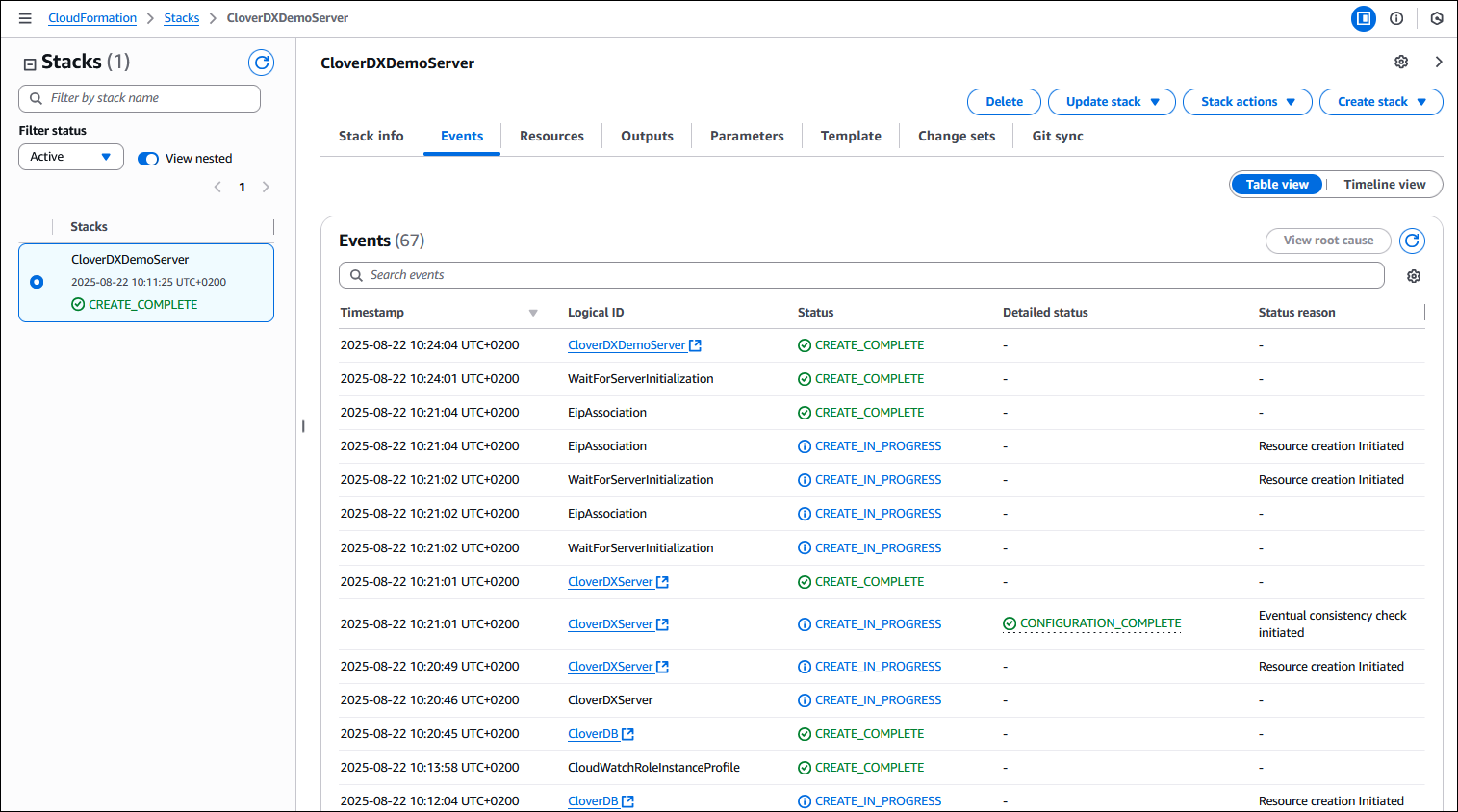Open the Info help panel icon

[x=1395, y=17]
